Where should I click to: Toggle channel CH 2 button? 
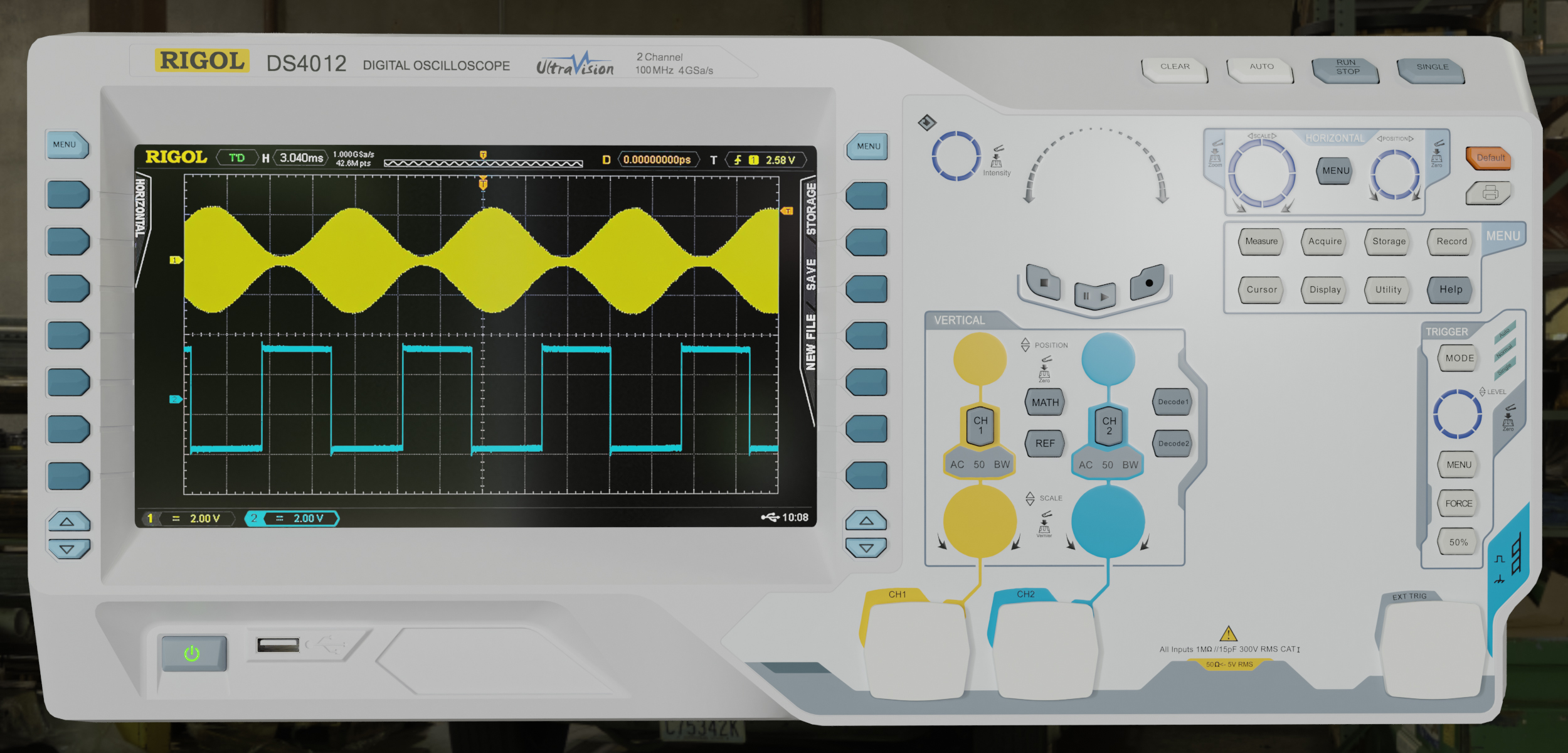click(1108, 425)
